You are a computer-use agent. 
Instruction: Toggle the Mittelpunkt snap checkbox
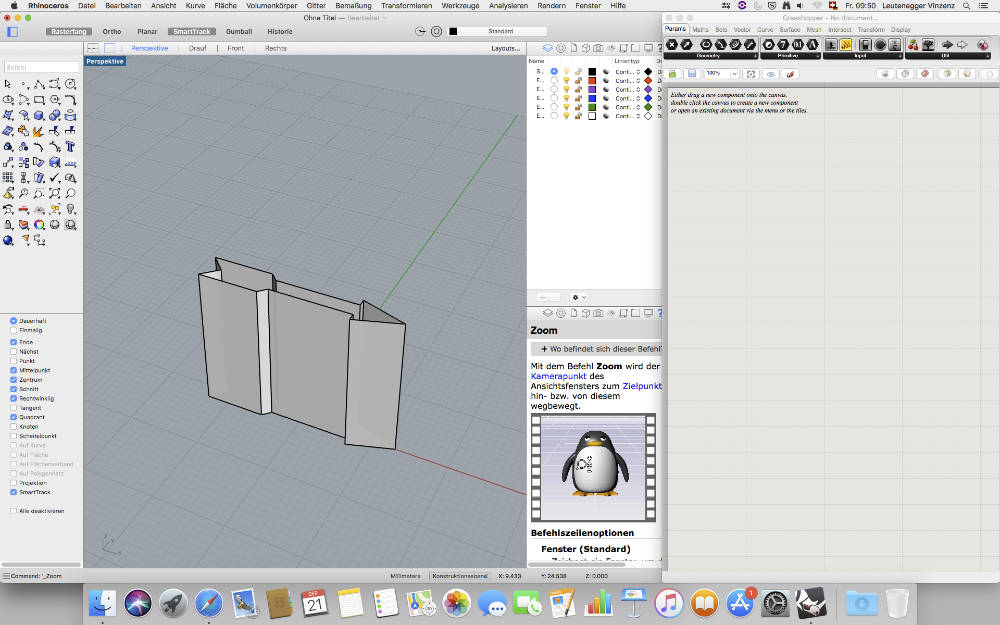[x=13, y=370]
